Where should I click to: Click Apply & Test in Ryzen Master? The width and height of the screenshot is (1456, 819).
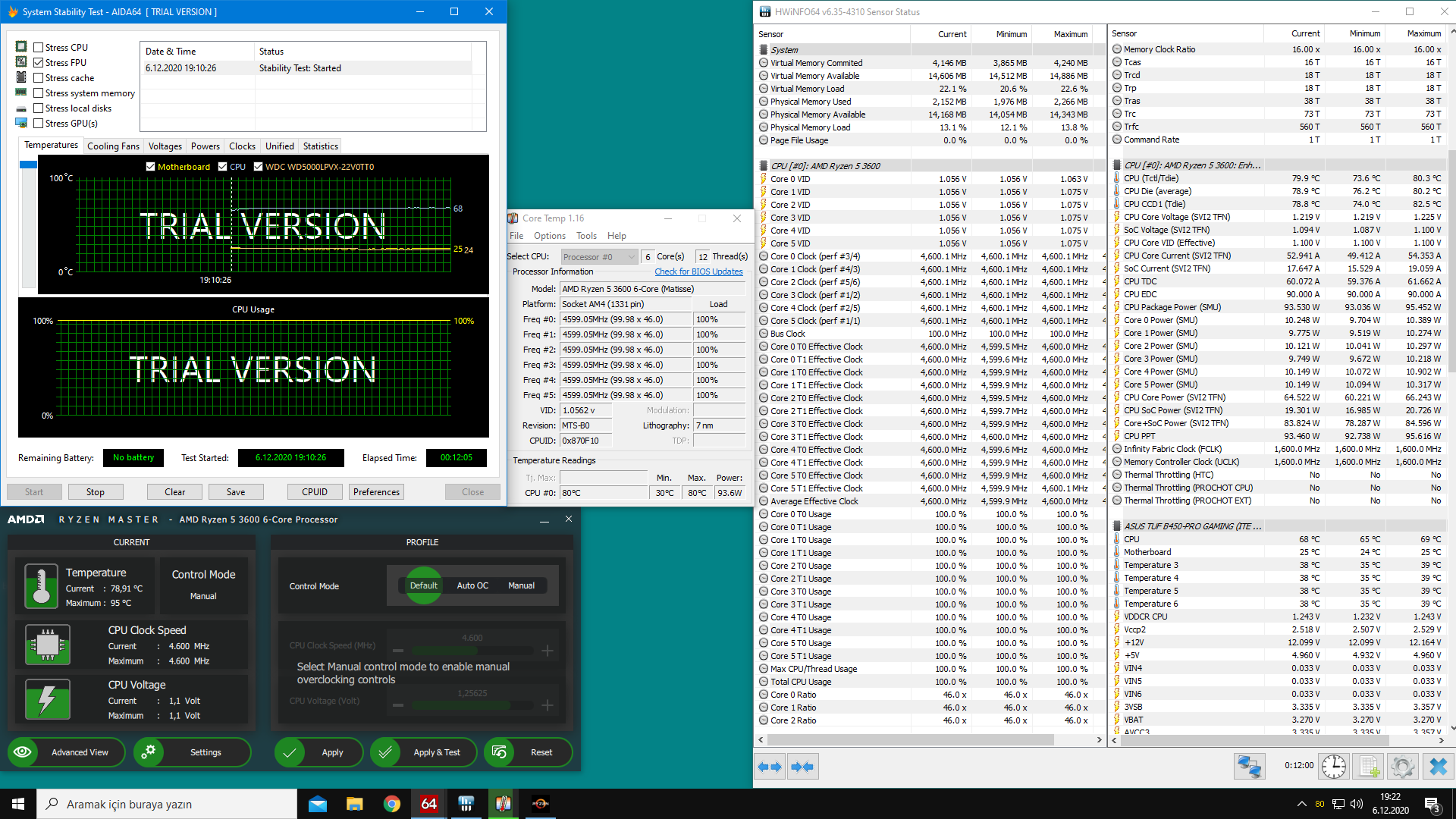[x=424, y=752]
